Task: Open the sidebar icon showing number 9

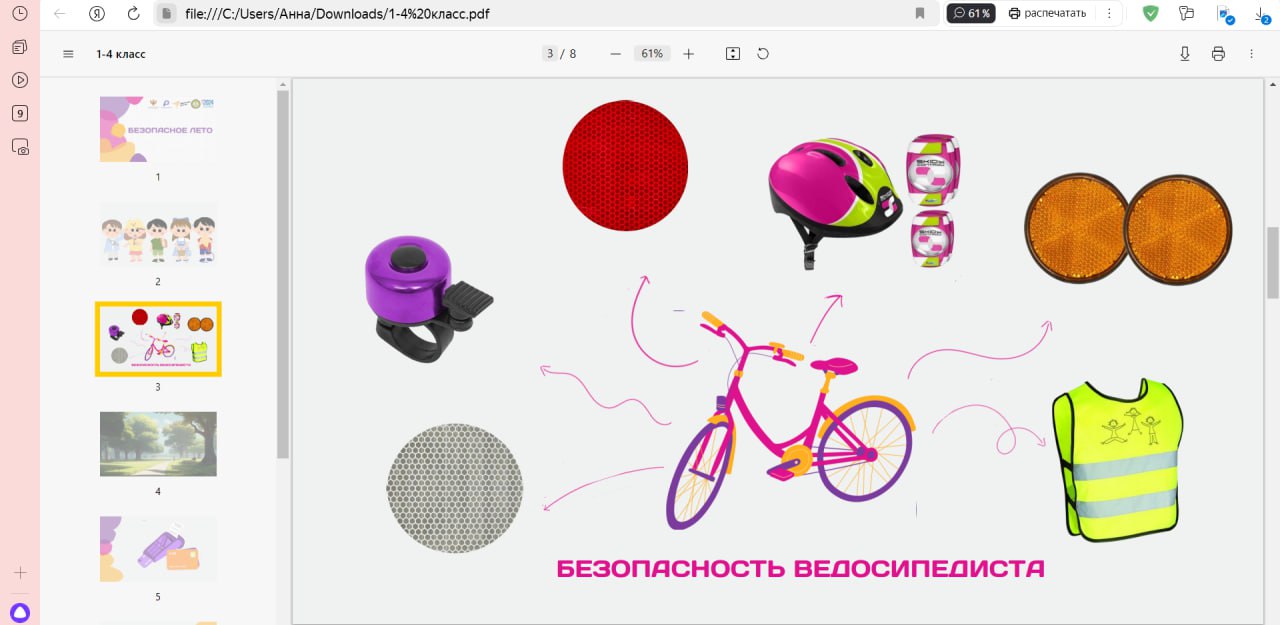Action: pos(19,113)
